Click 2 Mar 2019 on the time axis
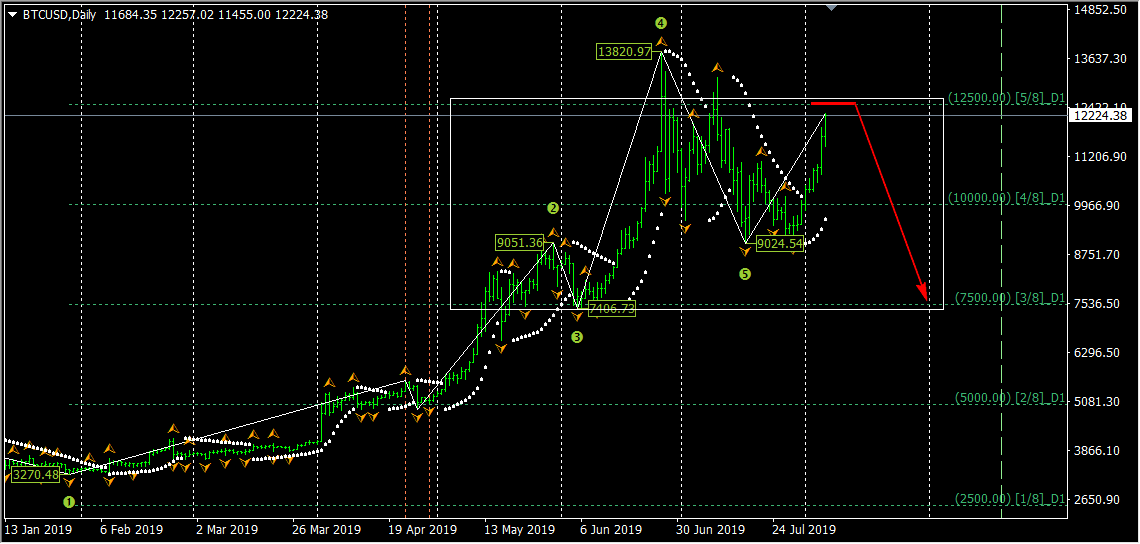This screenshot has width=1140, height=544. click(x=227, y=529)
